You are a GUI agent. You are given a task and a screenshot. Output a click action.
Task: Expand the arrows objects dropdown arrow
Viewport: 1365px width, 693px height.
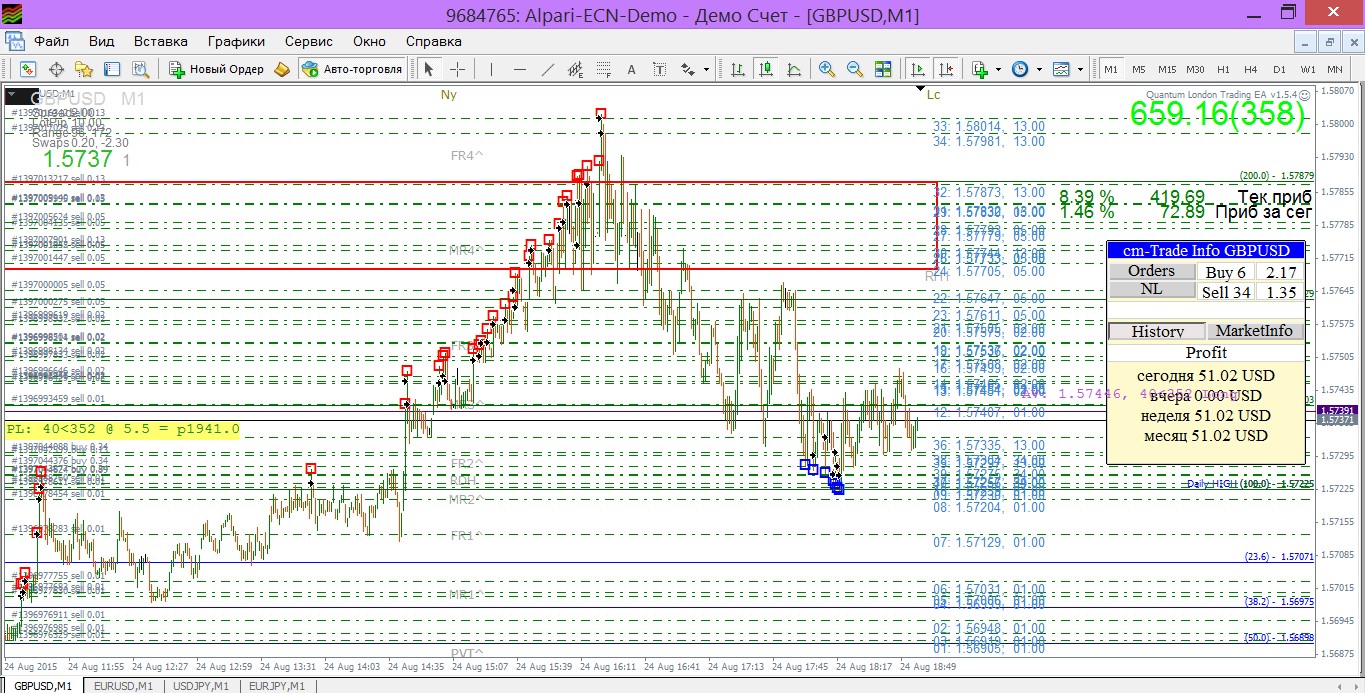pos(706,69)
